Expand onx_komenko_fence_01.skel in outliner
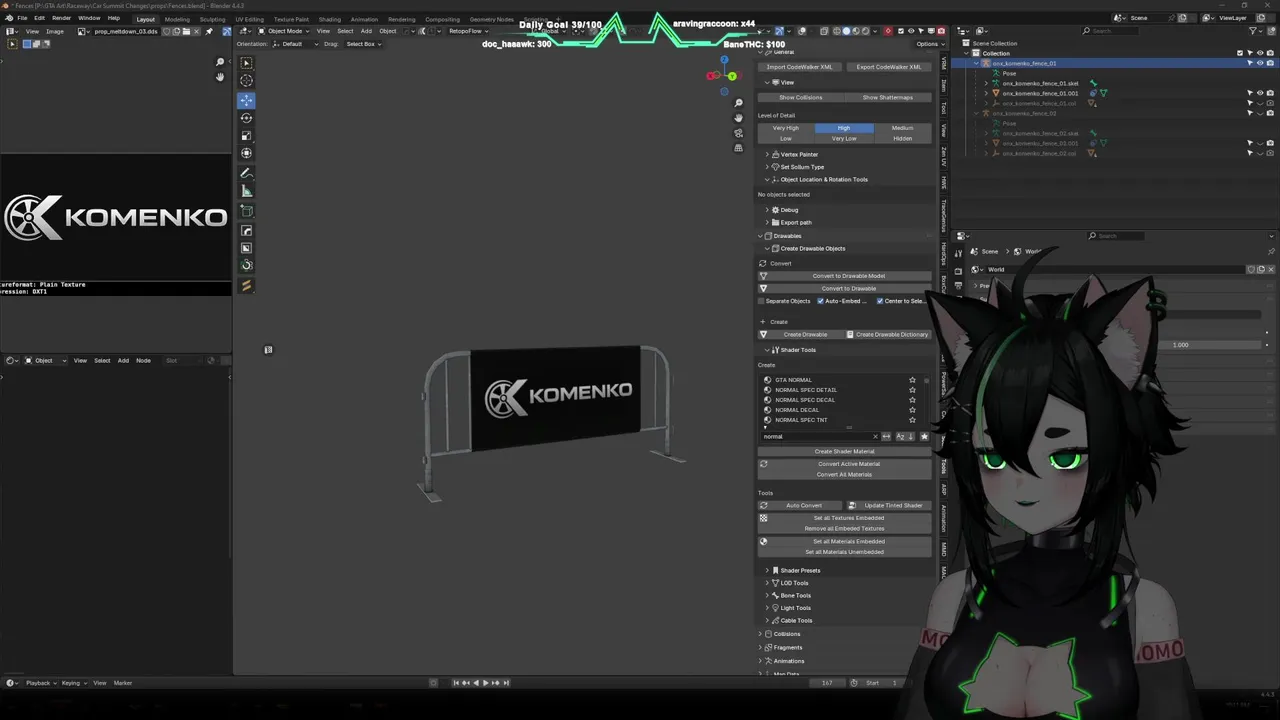The image size is (1280, 720). tap(986, 83)
